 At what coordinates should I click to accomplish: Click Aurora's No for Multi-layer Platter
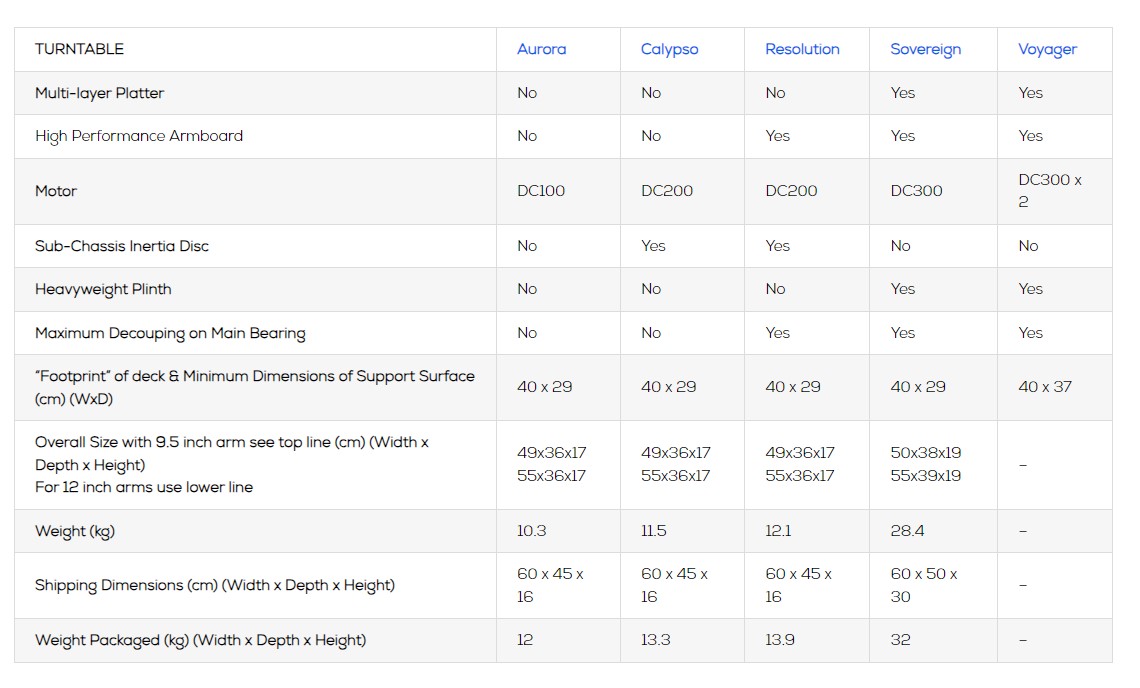527,93
